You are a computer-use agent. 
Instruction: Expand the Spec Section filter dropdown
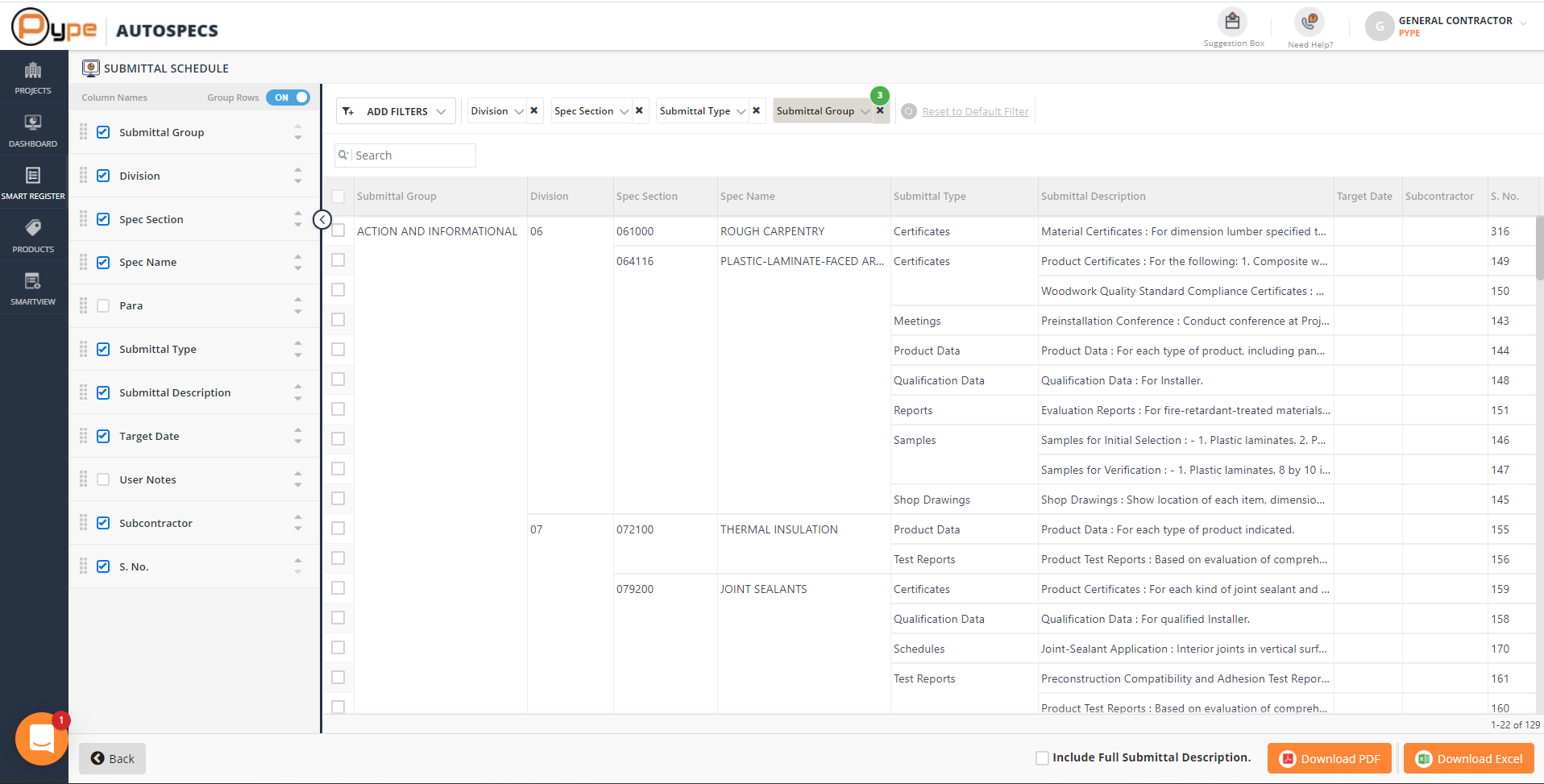pyautogui.click(x=625, y=111)
